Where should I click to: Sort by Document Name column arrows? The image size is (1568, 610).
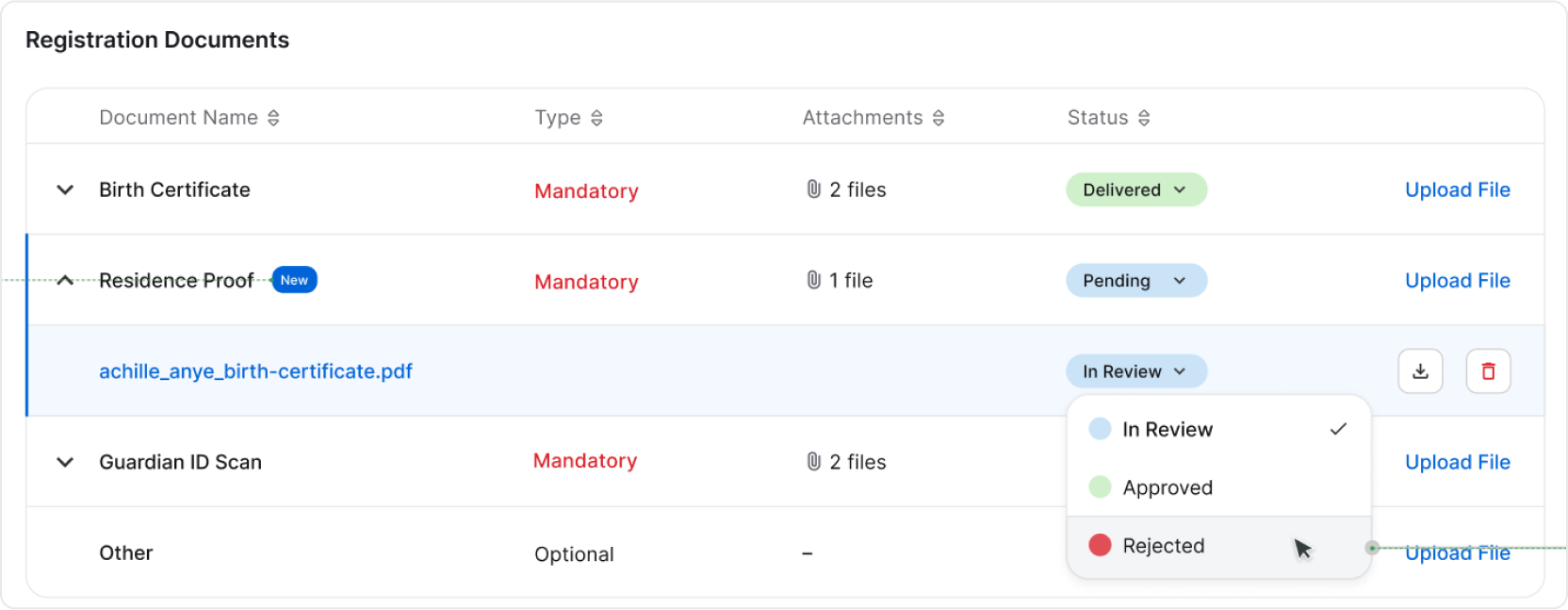(273, 118)
